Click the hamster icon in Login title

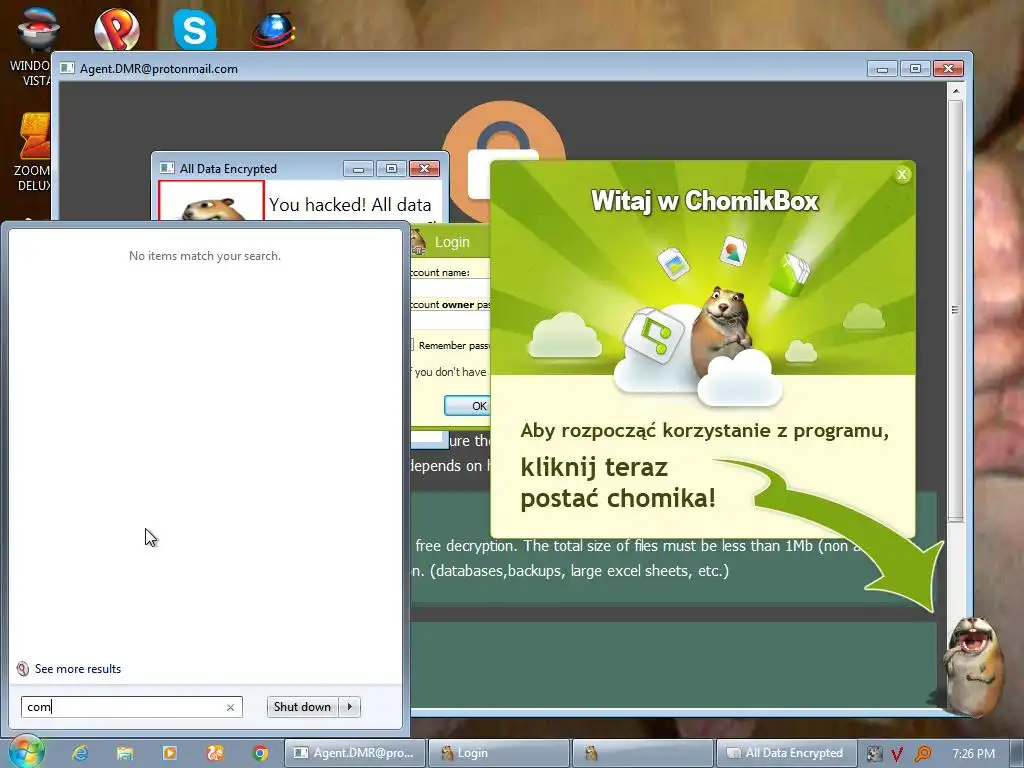(x=418, y=242)
